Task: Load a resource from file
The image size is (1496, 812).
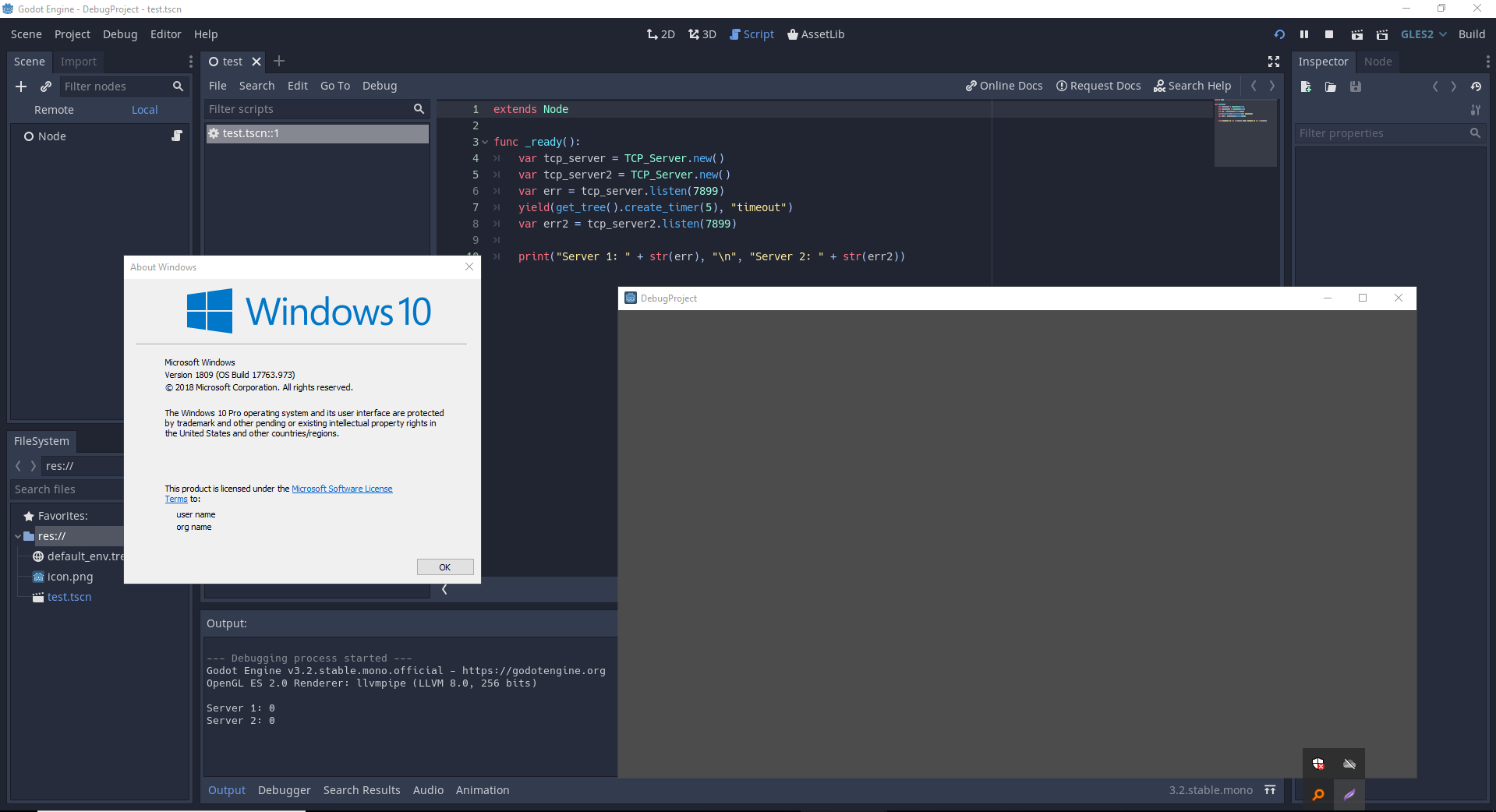Action: pyautogui.click(x=1331, y=86)
